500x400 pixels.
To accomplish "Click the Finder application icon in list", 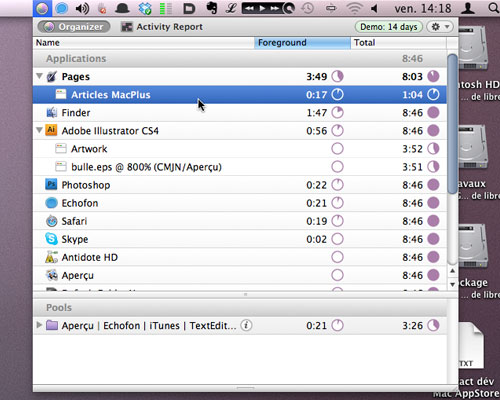I will pyautogui.click(x=52, y=113).
